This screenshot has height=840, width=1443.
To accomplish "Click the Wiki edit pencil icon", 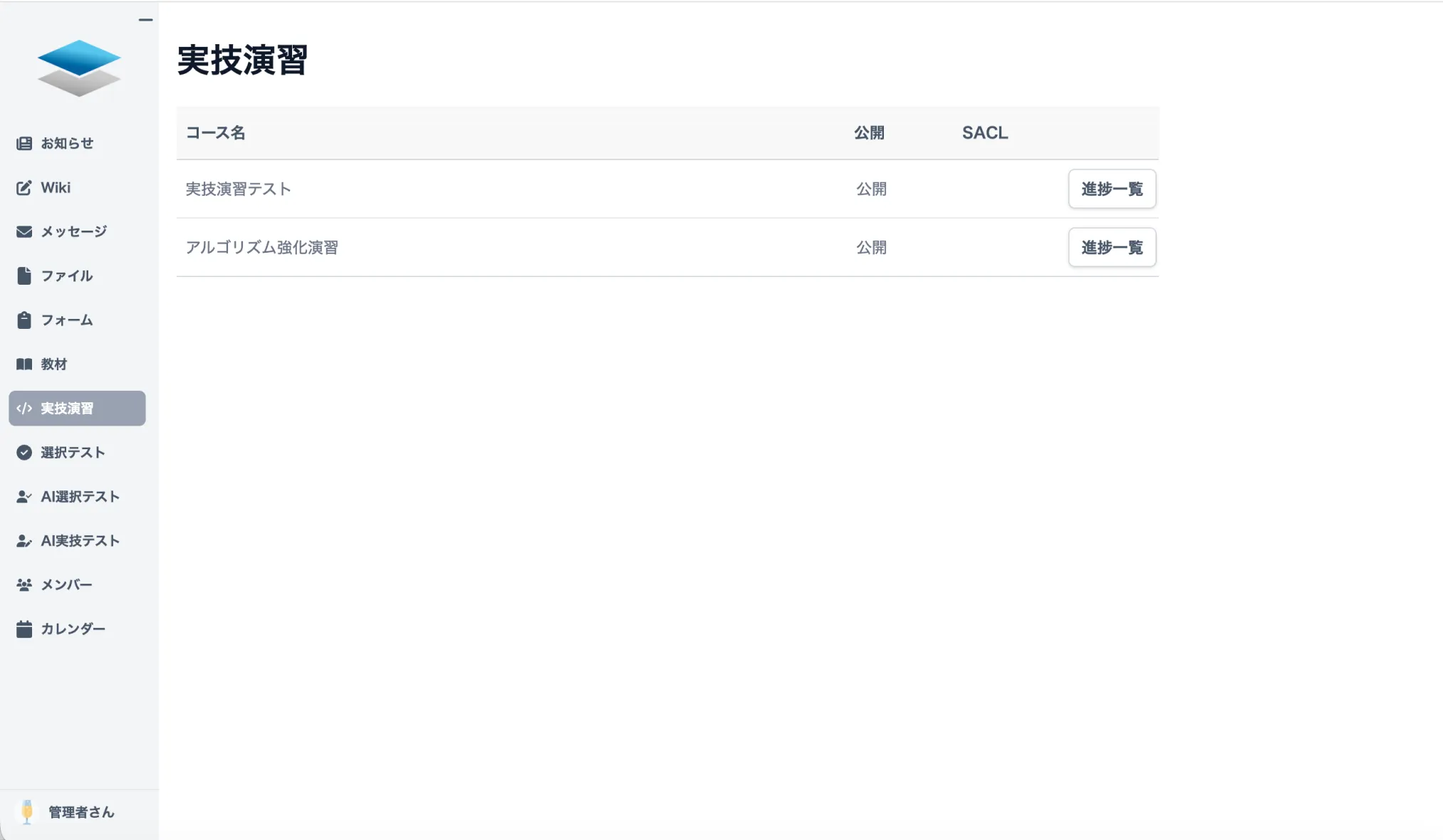I will 24,188.
